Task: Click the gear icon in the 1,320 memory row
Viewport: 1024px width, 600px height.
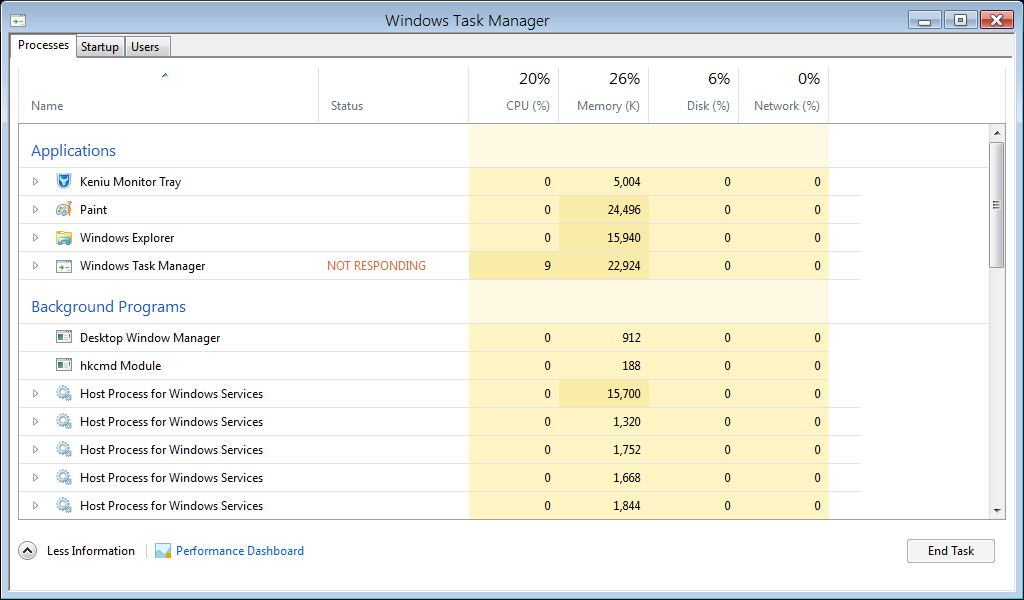Action: point(63,422)
